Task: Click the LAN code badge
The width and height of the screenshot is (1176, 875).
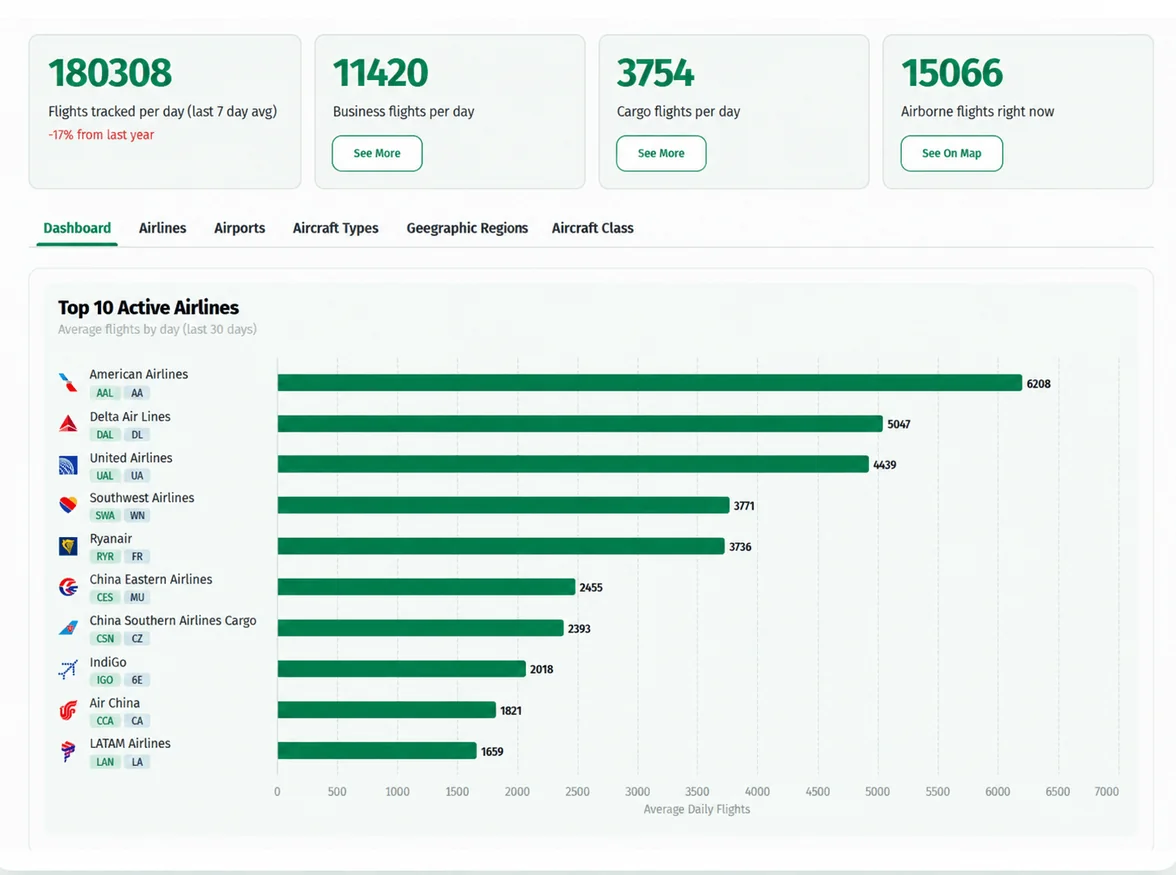Action: point(105,762)
